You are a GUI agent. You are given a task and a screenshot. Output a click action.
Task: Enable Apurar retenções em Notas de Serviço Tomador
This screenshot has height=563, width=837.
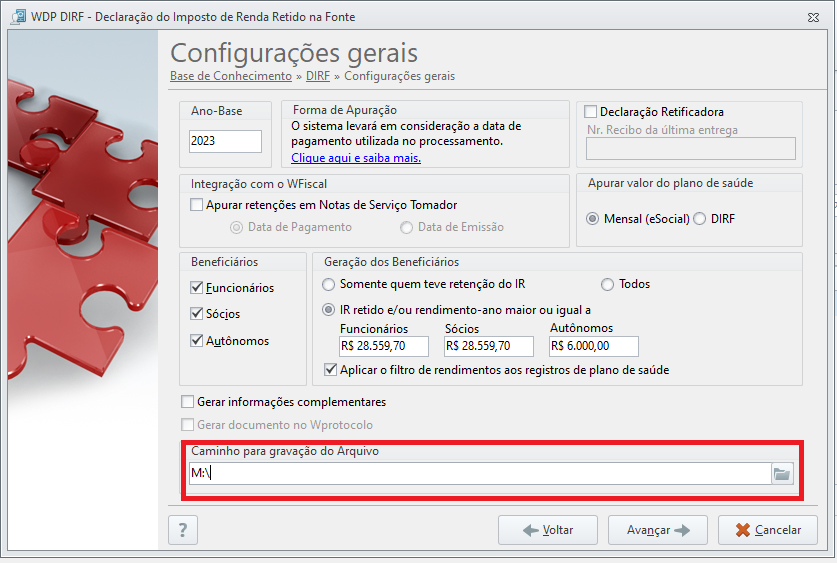(196, 204)
